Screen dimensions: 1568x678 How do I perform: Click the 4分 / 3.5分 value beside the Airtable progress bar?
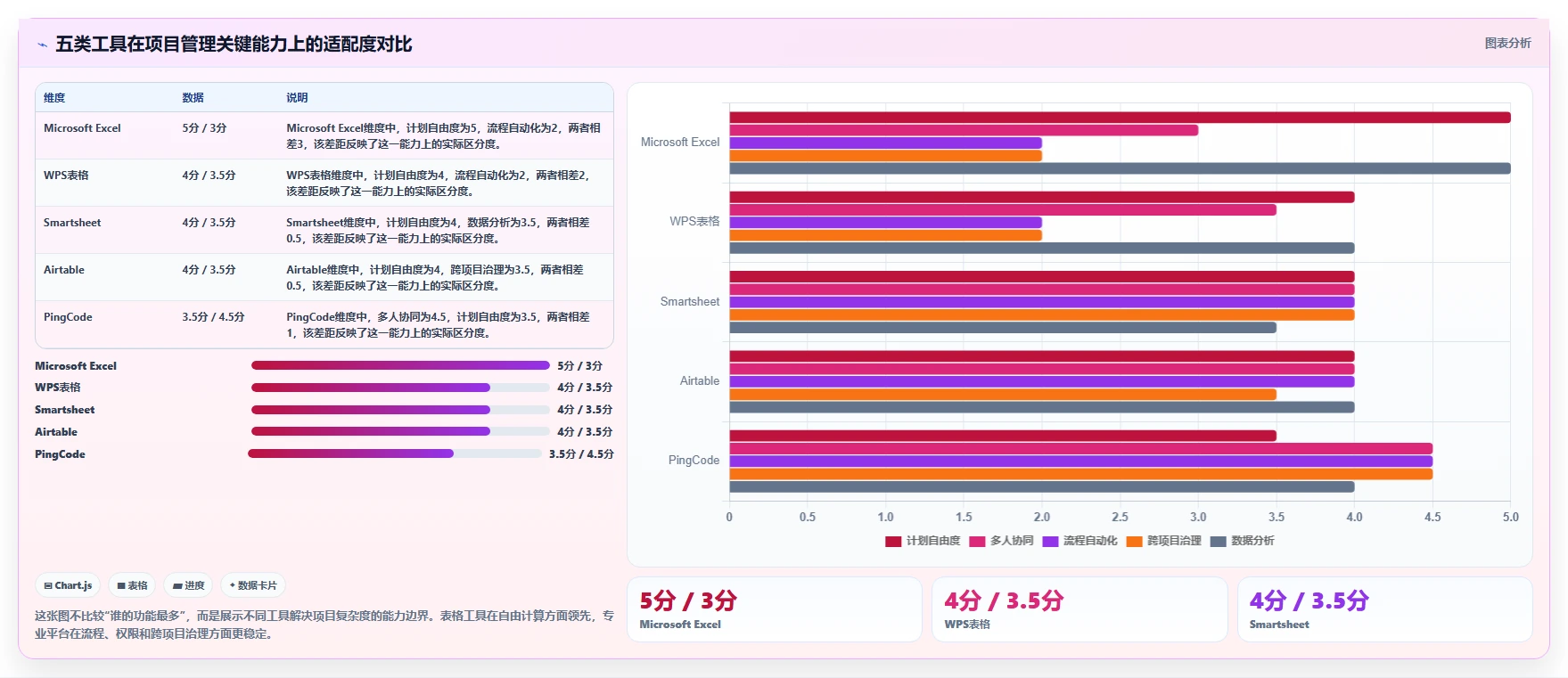tap(585, 432)
